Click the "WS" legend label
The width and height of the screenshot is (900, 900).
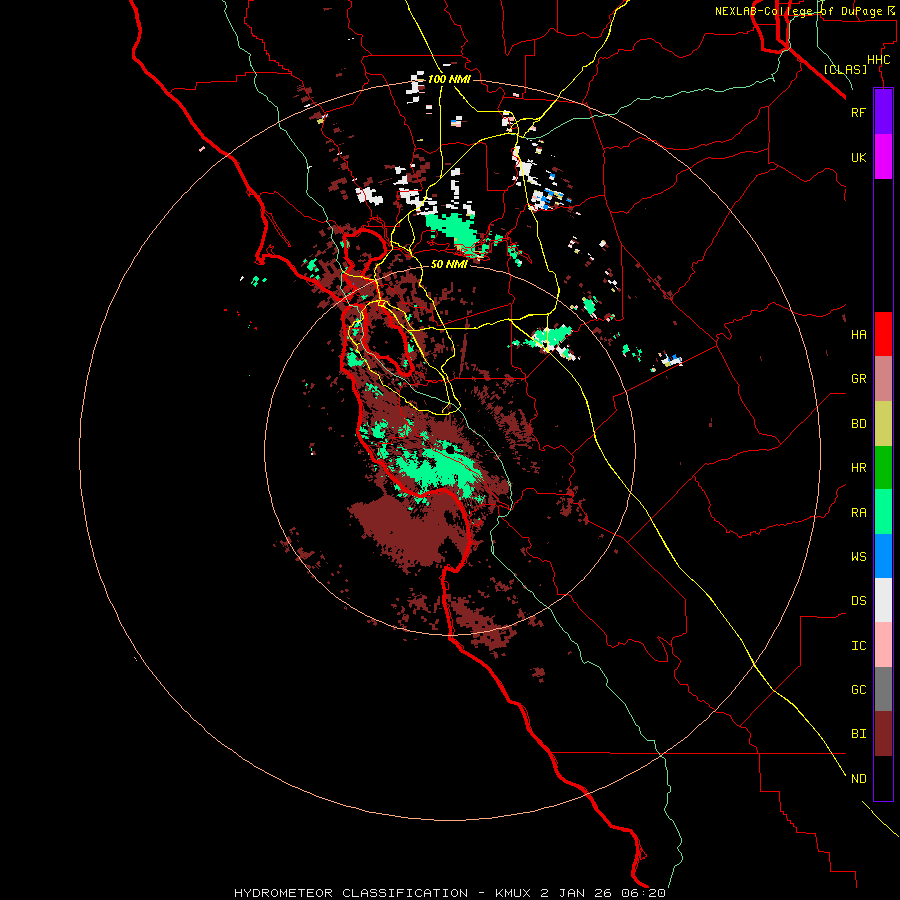click(858, 557)
